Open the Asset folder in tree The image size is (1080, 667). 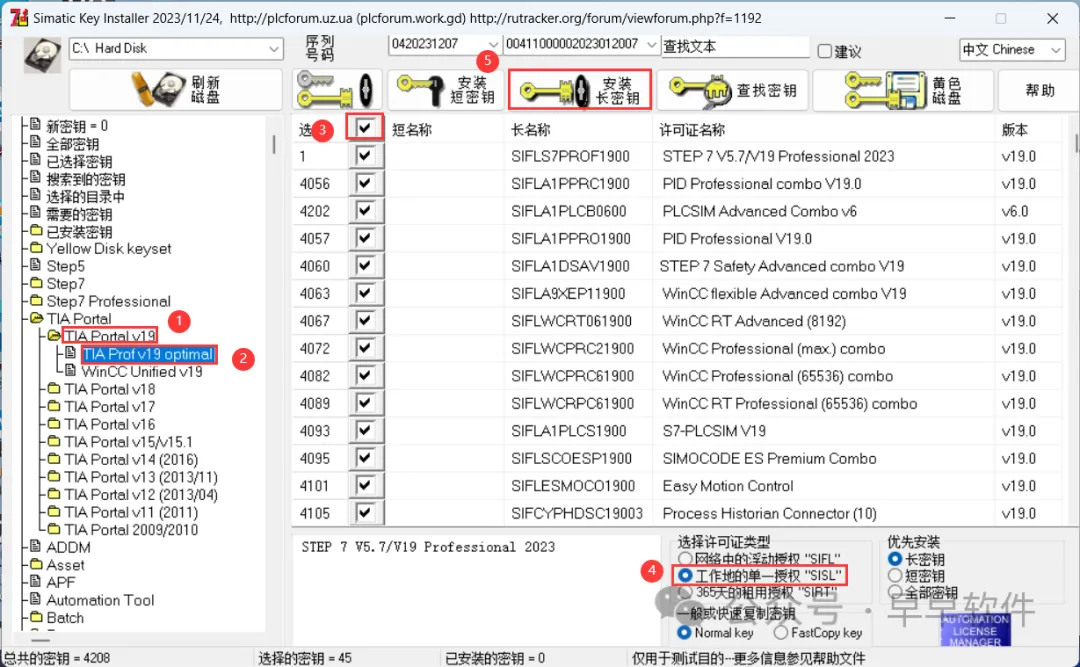click(65, 565)
